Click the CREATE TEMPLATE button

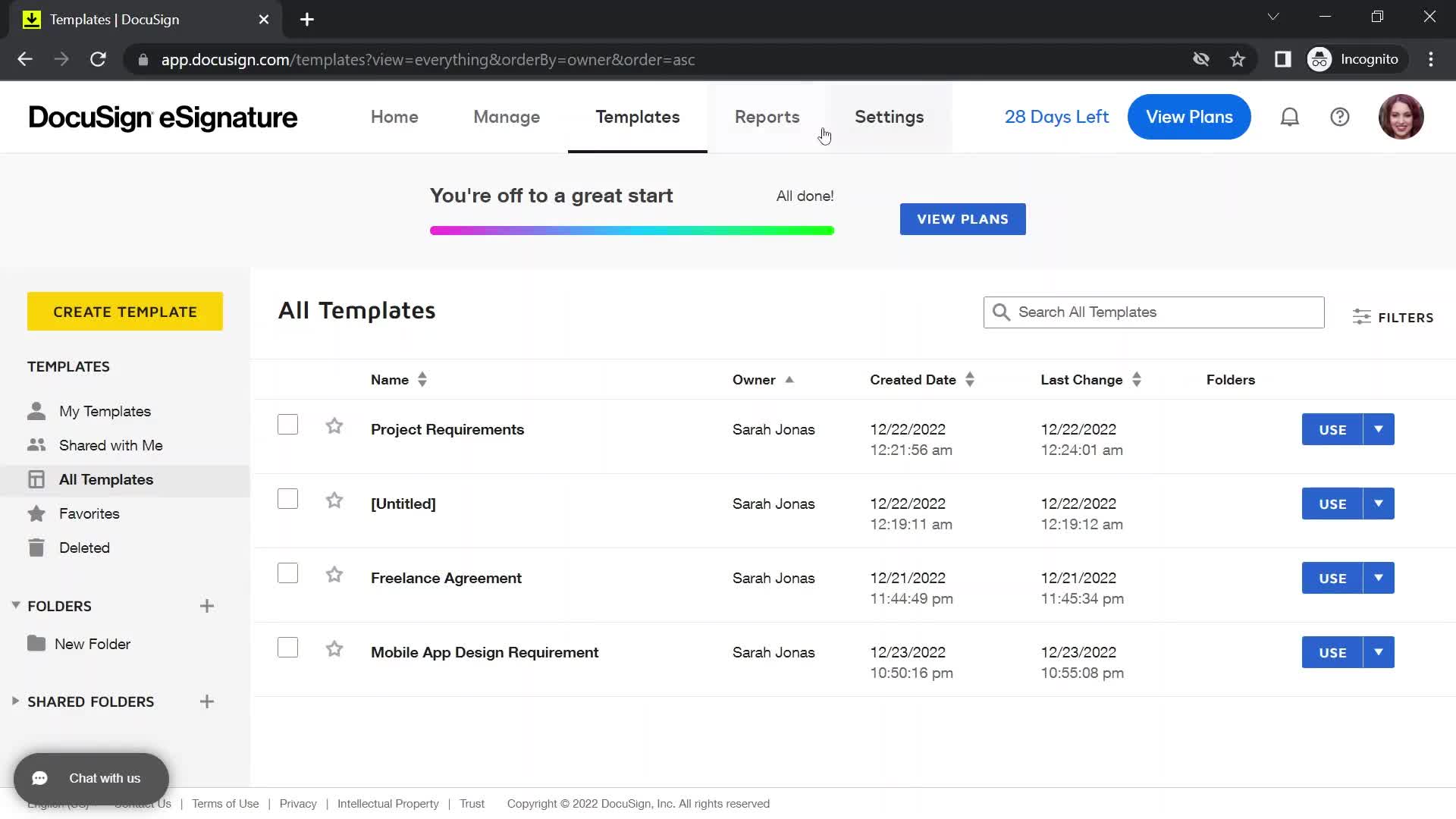[x=124, y=311]
